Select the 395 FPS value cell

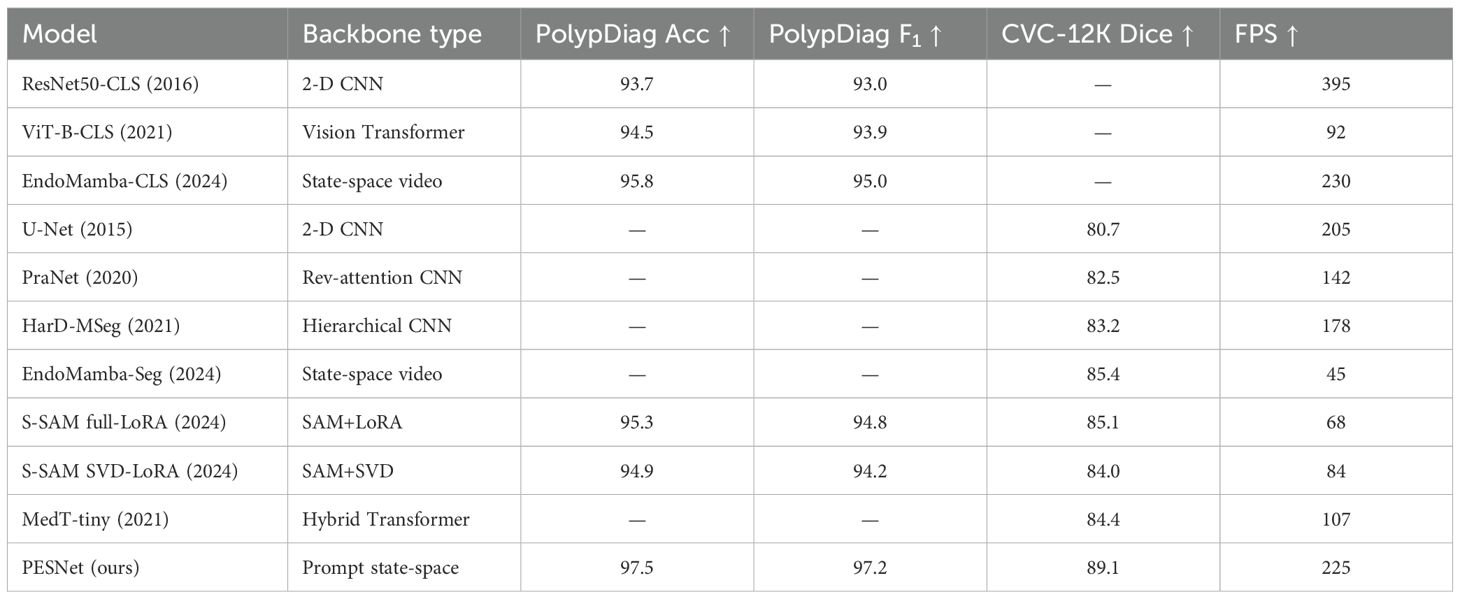1334,84
